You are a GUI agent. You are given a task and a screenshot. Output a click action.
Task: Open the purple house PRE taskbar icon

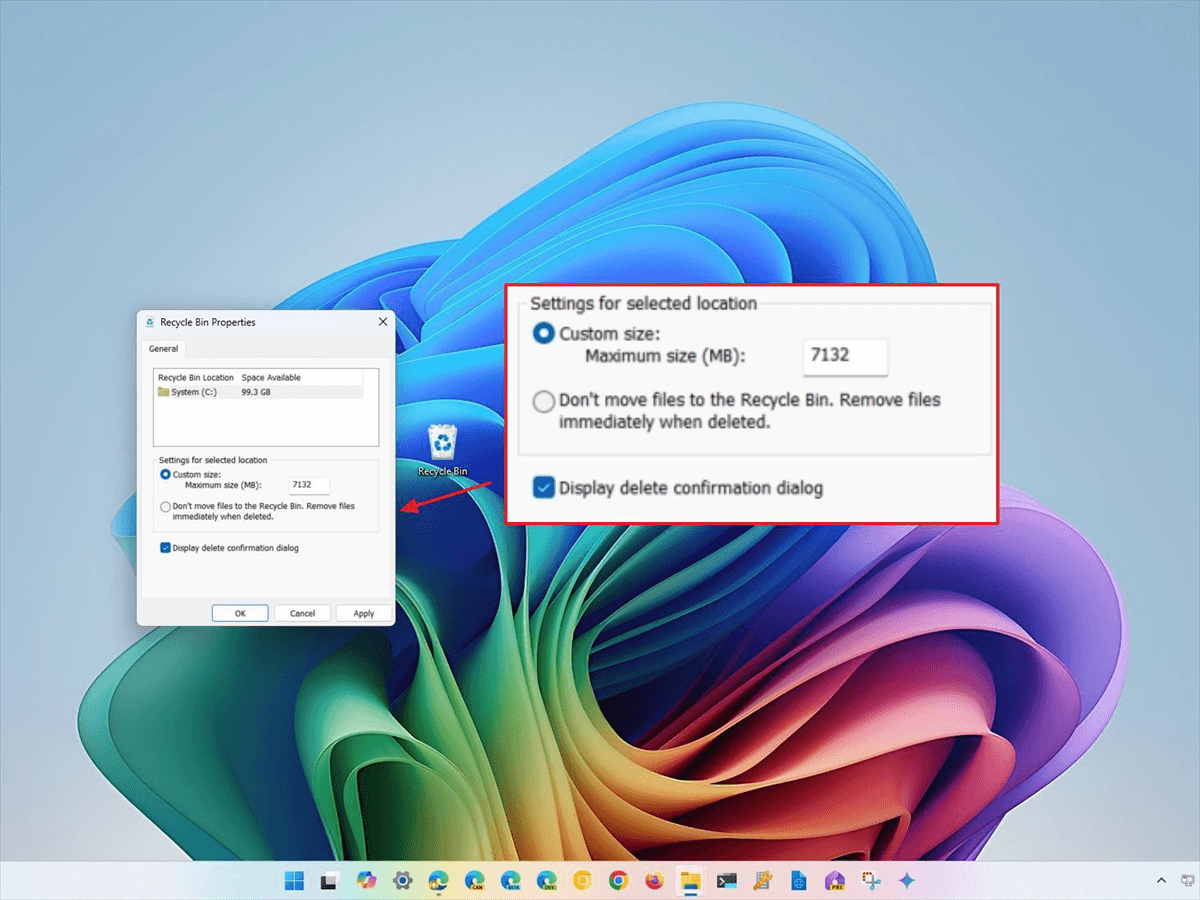click(x=835, y=880)
